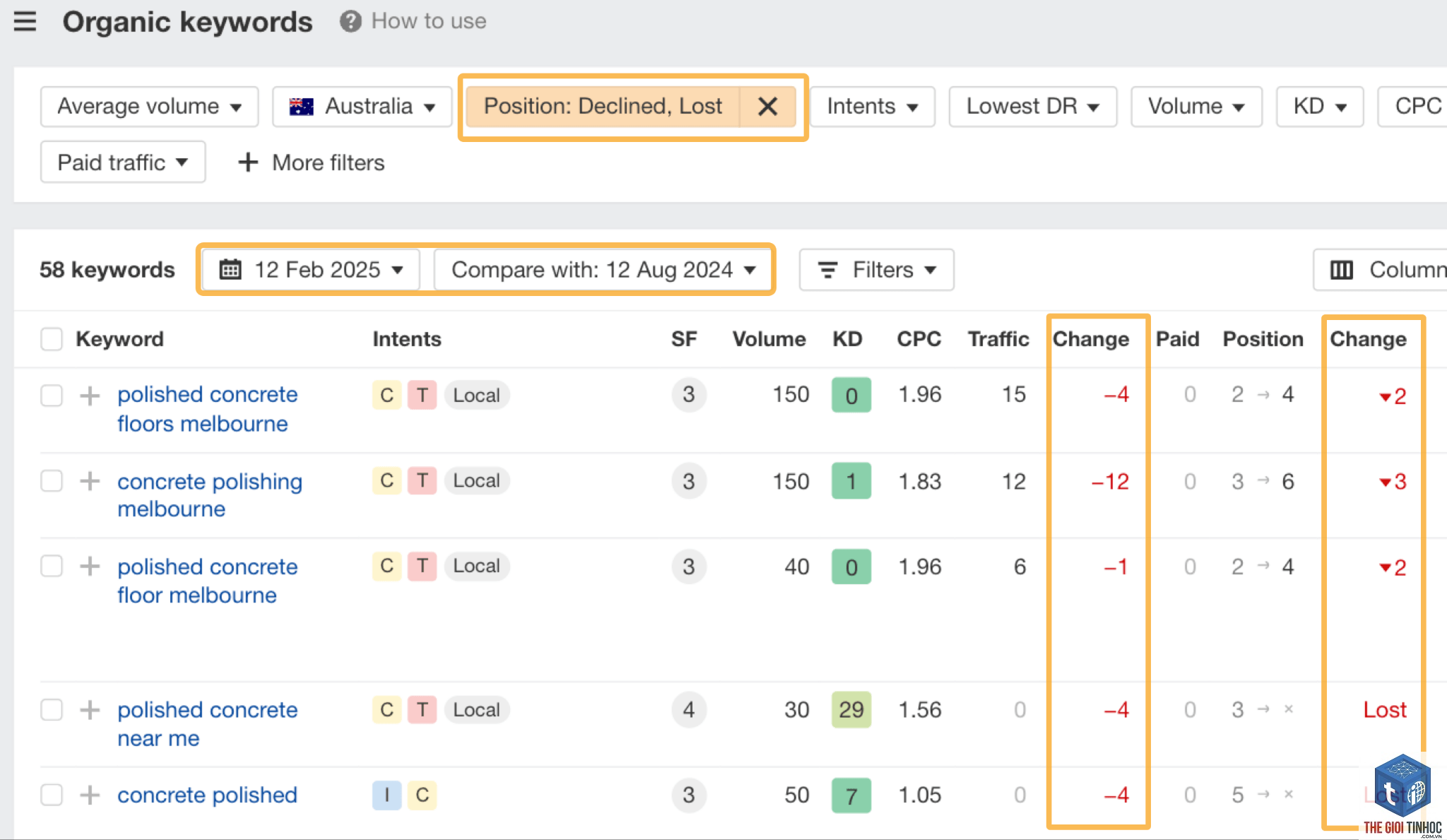Sort by the KD column header

[x=847, y=339]
